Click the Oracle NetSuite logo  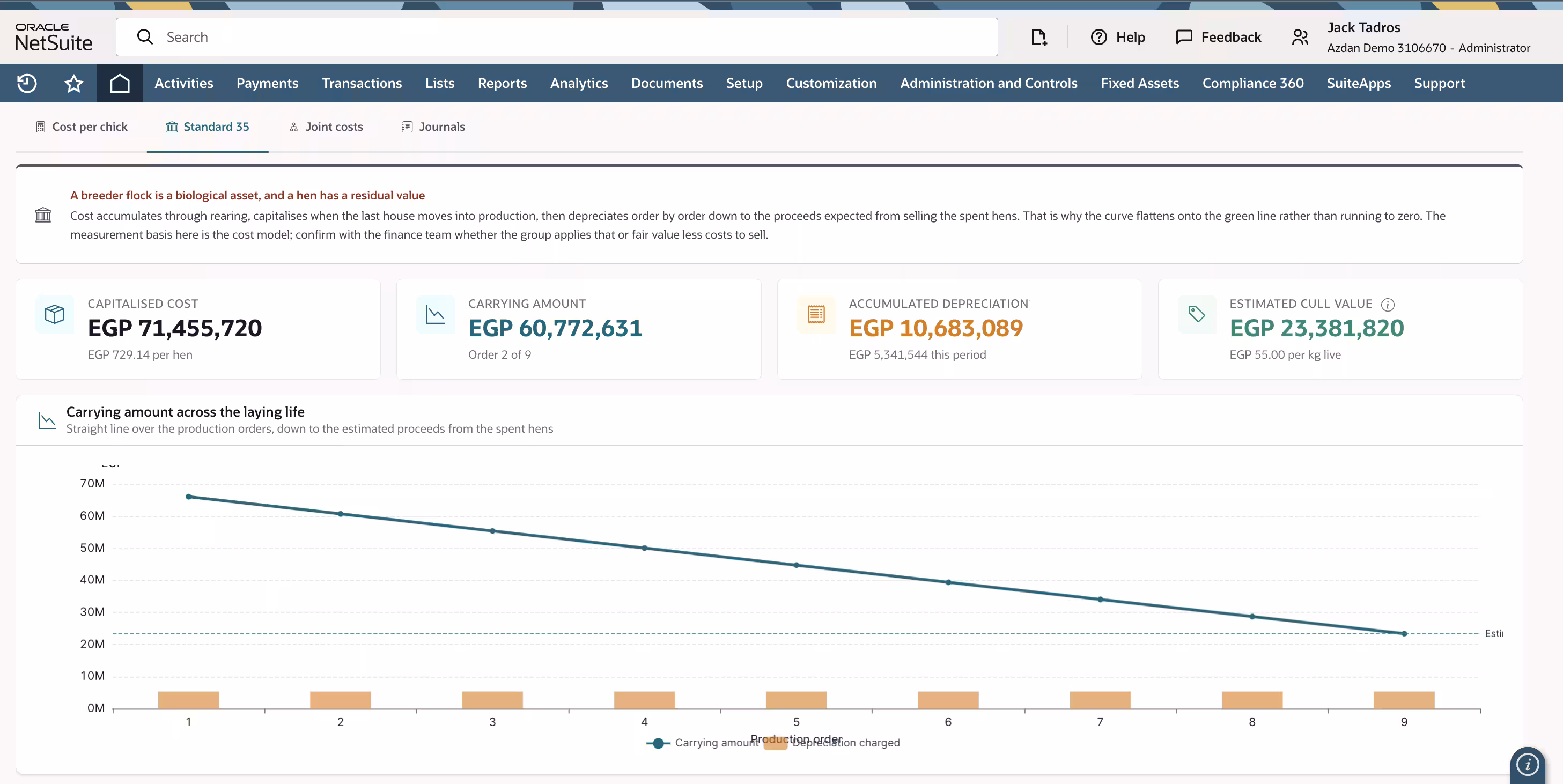coord(54,37)
